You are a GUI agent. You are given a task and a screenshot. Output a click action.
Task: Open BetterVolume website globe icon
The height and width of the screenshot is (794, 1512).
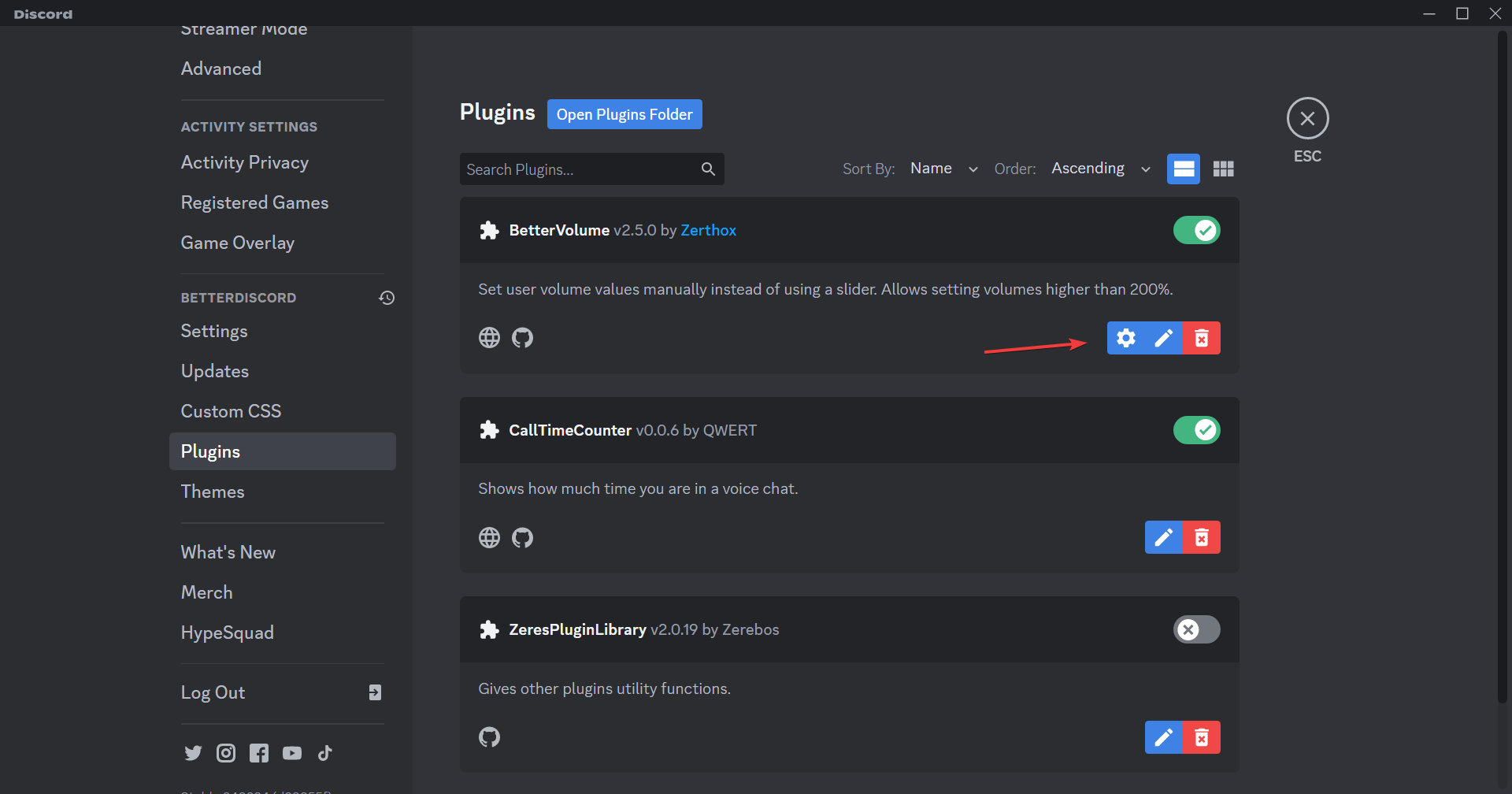[x=489, y=338]
